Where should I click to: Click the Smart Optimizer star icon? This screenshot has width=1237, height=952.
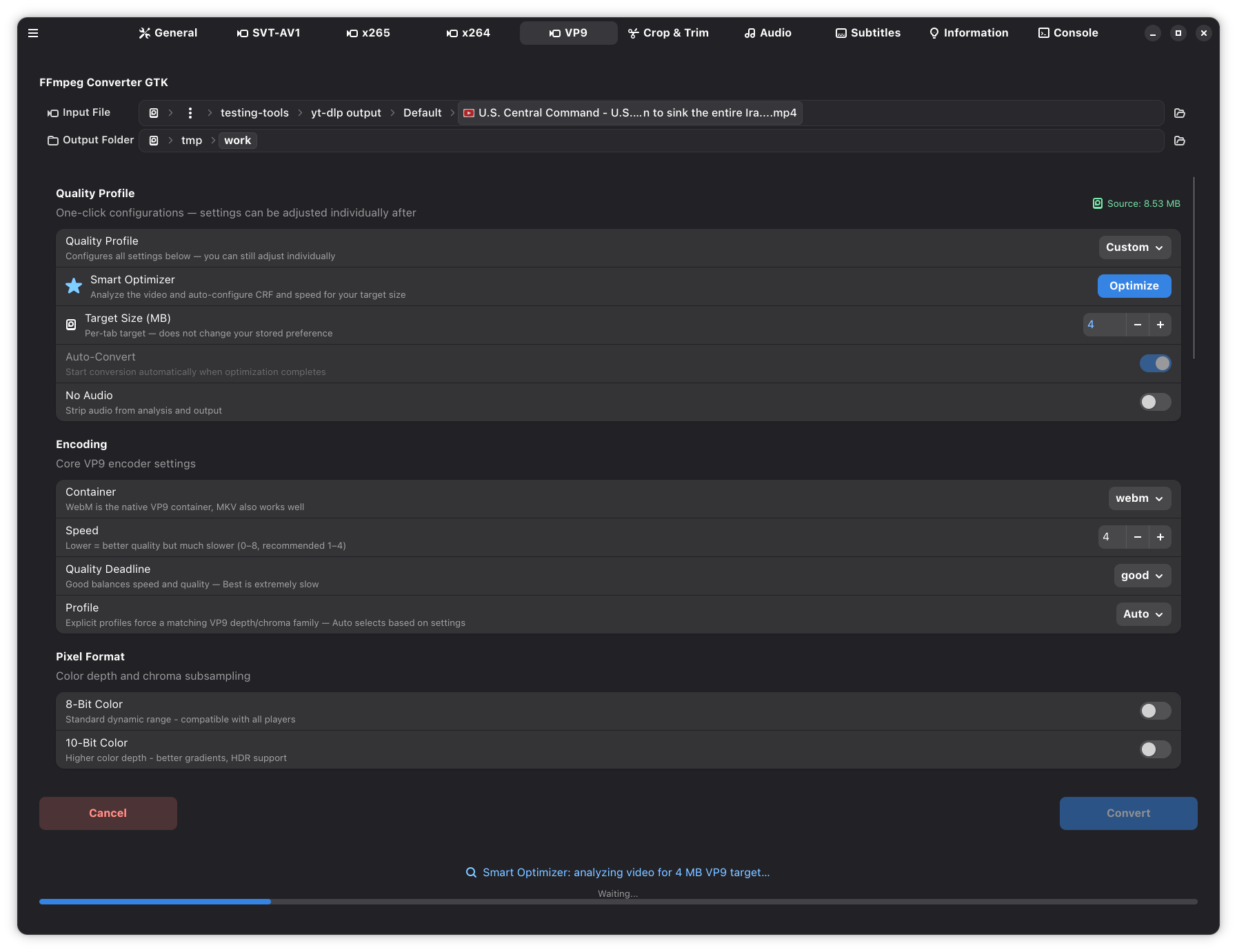pos(74,286)
